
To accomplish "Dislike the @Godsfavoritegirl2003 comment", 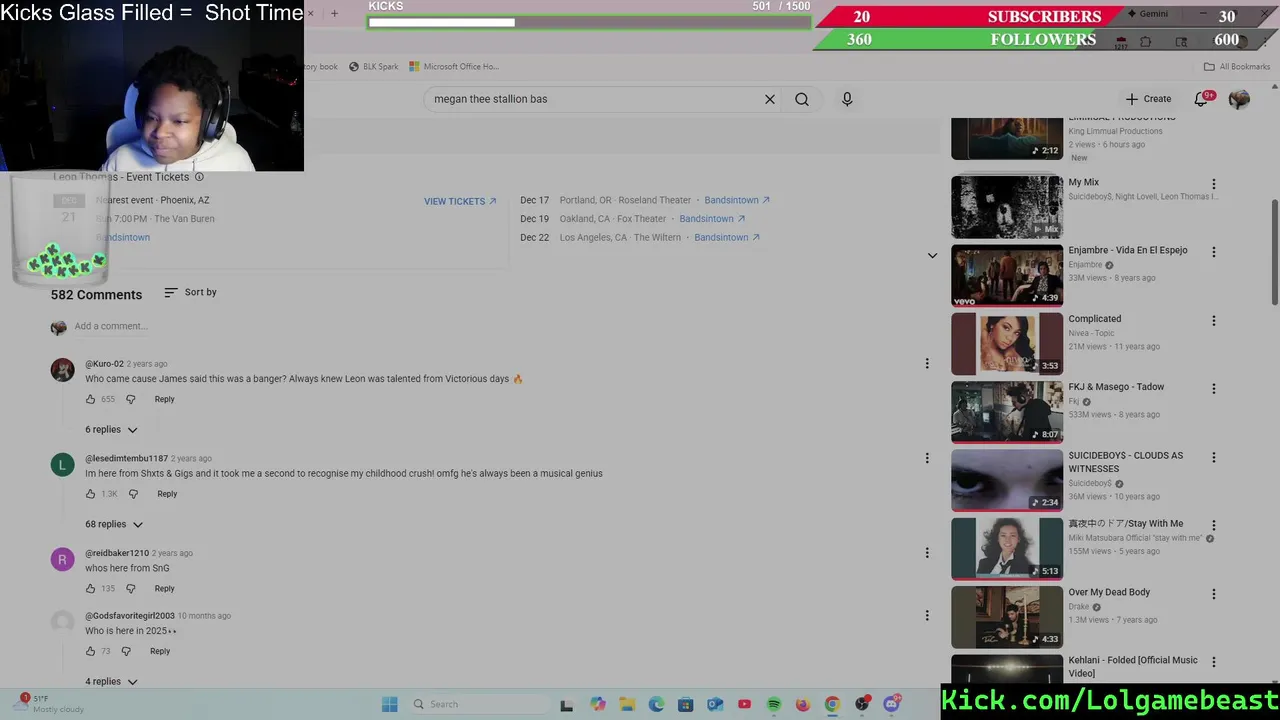I will [x=126, y=651].
